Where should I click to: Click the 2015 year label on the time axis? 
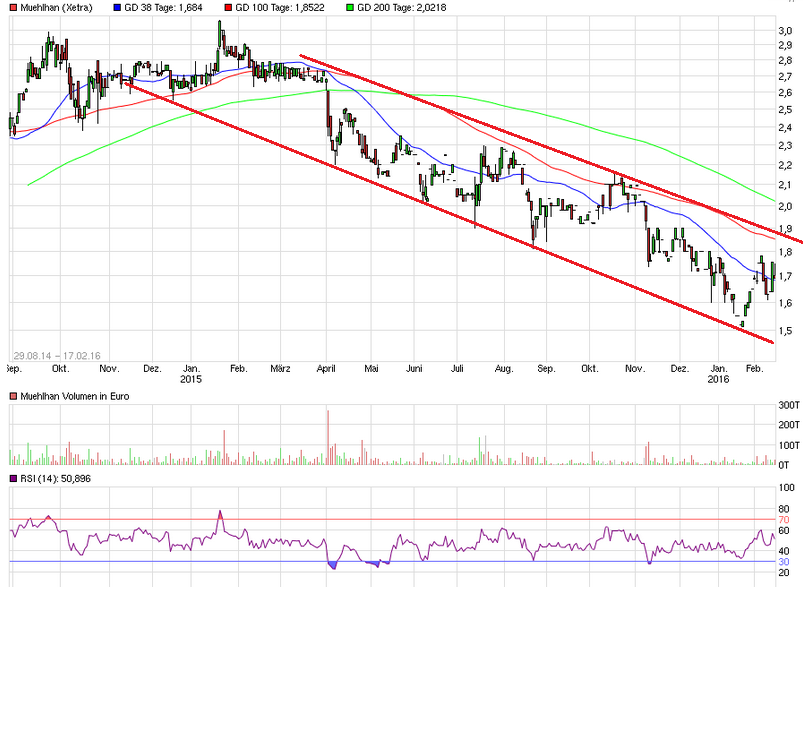pos(191,380)
